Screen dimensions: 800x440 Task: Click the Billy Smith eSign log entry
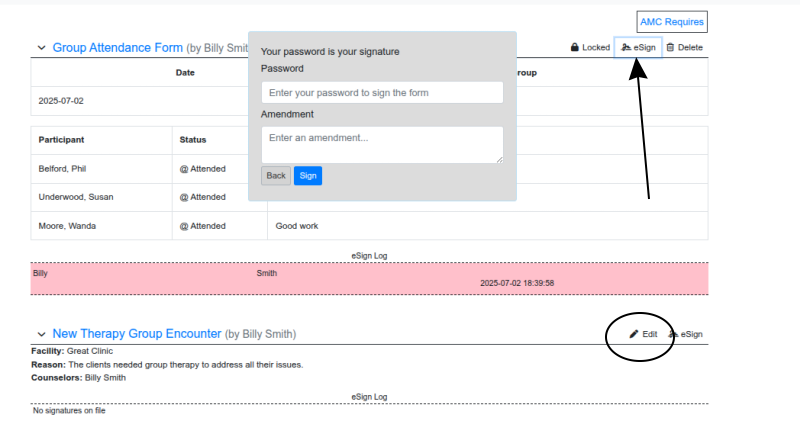click(369, 279)
